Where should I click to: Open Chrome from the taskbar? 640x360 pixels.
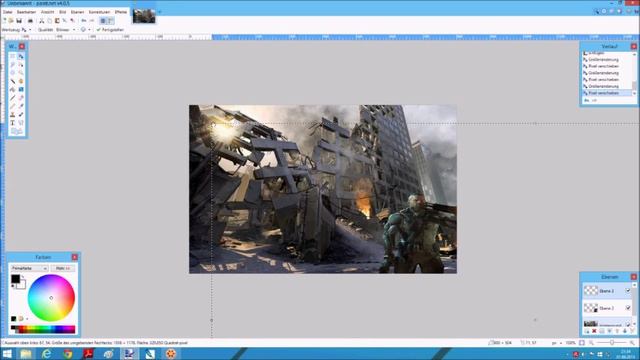(x=68, y=353)
